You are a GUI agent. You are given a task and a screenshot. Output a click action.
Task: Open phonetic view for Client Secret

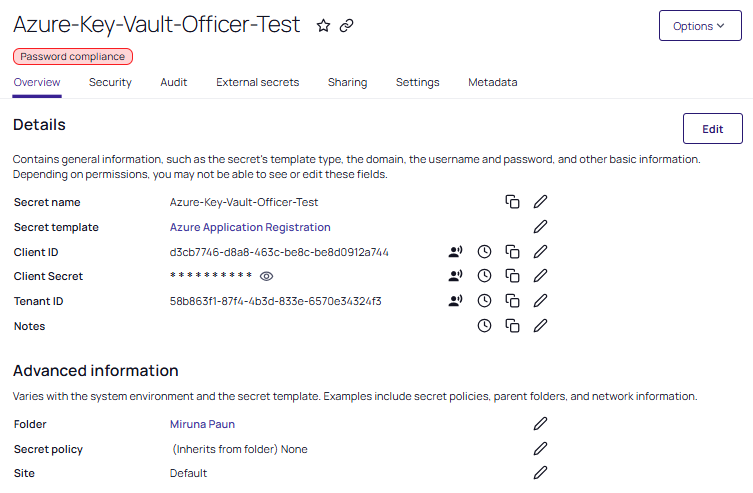point(455,276)
